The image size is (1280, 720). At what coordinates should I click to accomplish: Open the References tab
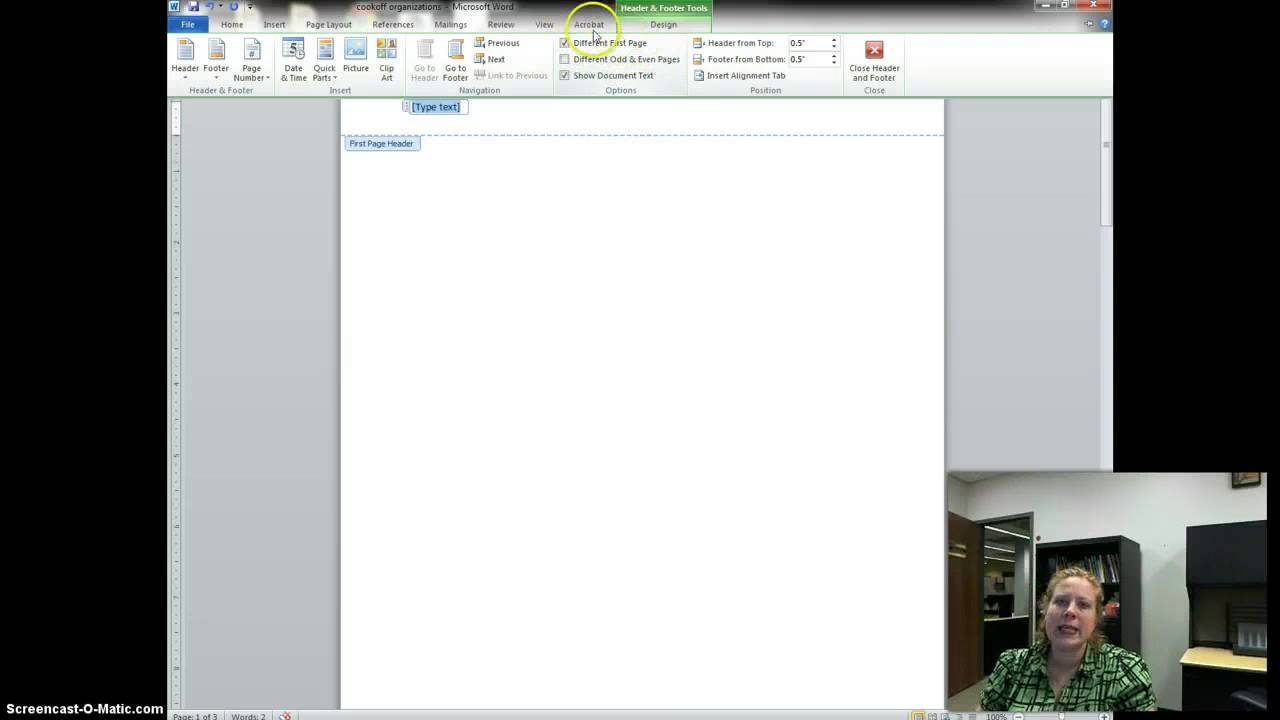pos(393,24)
